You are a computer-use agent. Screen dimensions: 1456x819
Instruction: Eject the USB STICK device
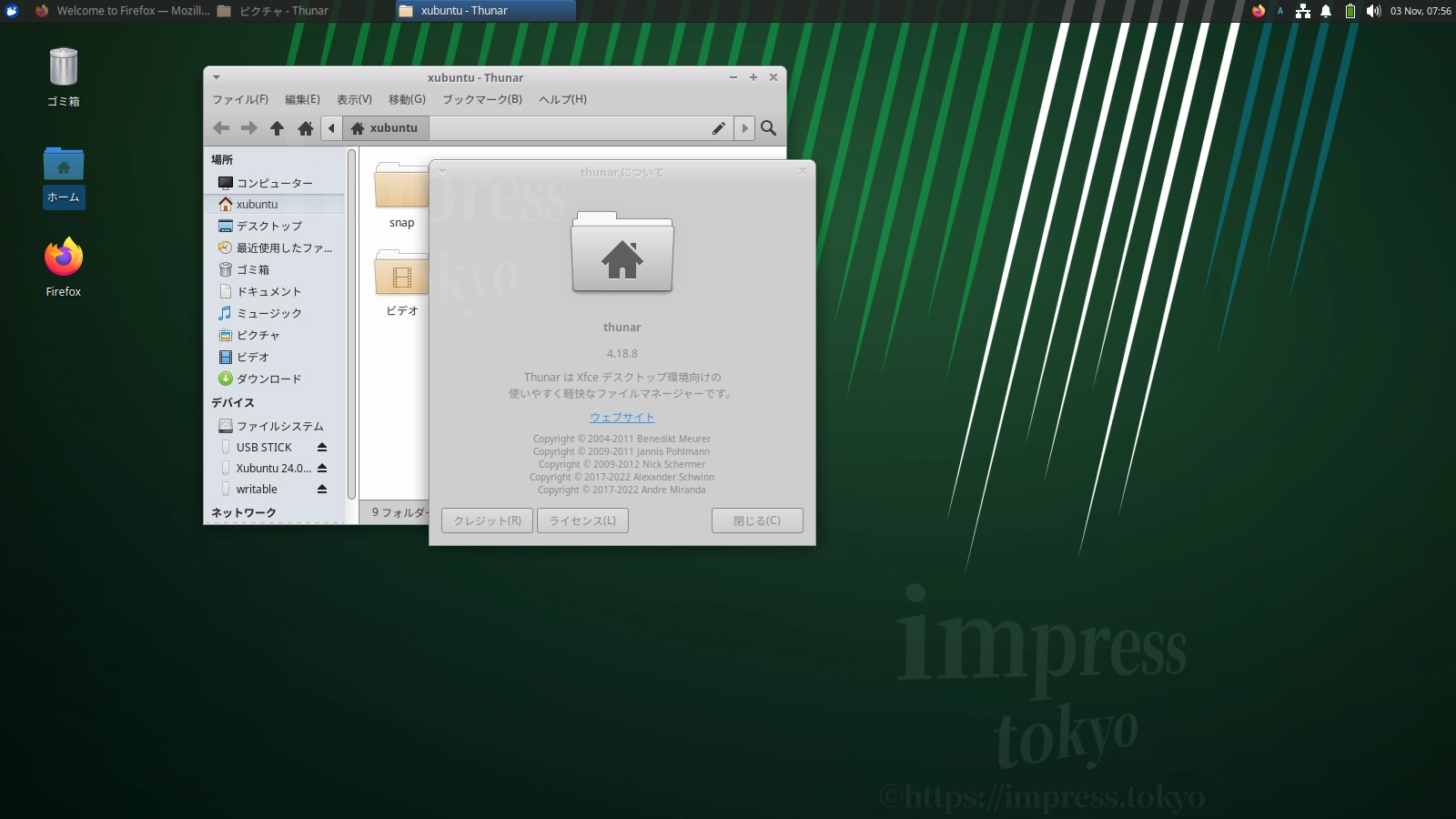coord(322,447)
